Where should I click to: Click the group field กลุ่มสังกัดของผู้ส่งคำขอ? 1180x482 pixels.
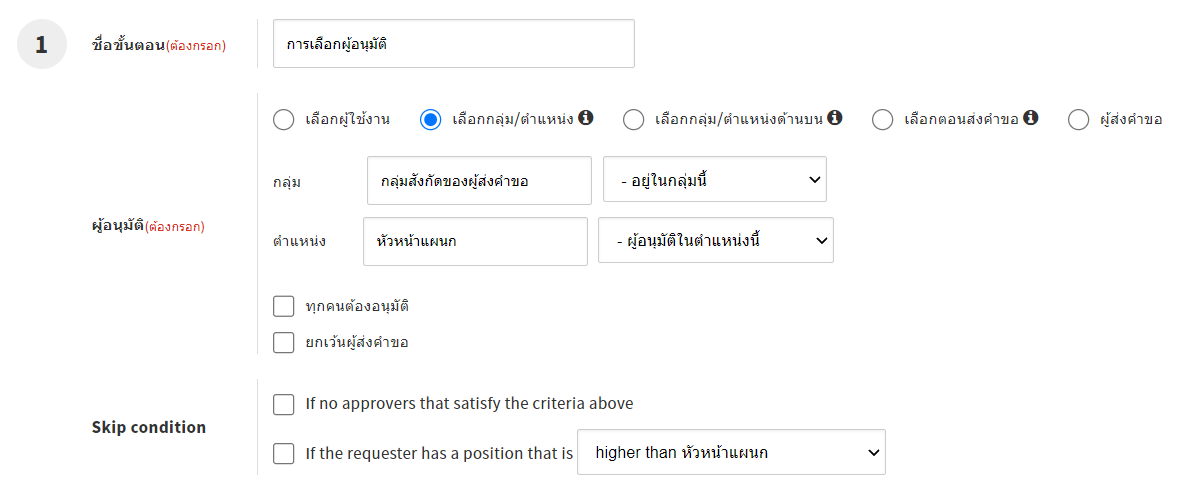click(x=479, y=181)
